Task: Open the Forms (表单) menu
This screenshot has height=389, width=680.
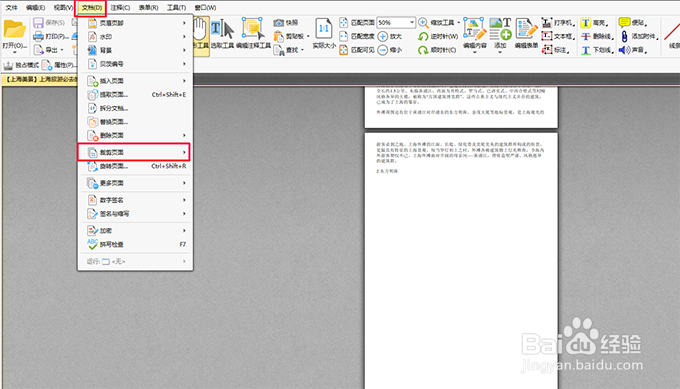Action: [148, 7]
